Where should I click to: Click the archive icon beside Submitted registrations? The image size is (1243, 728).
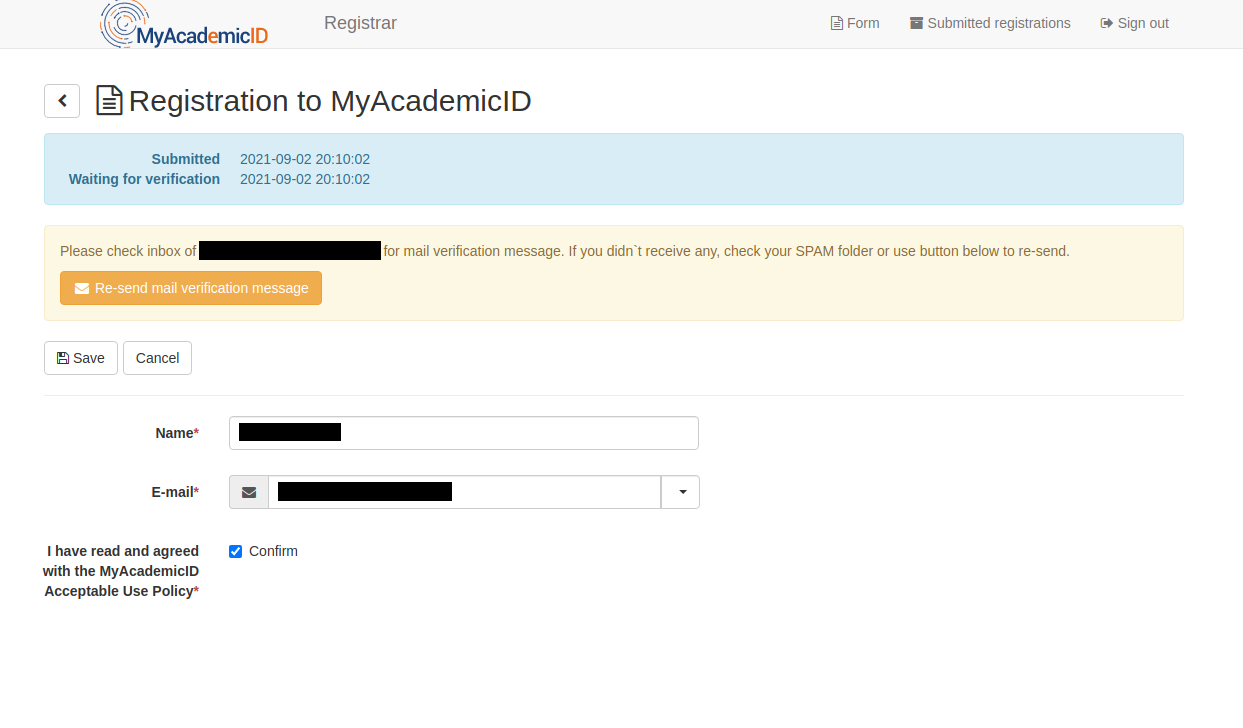point(916,23)
